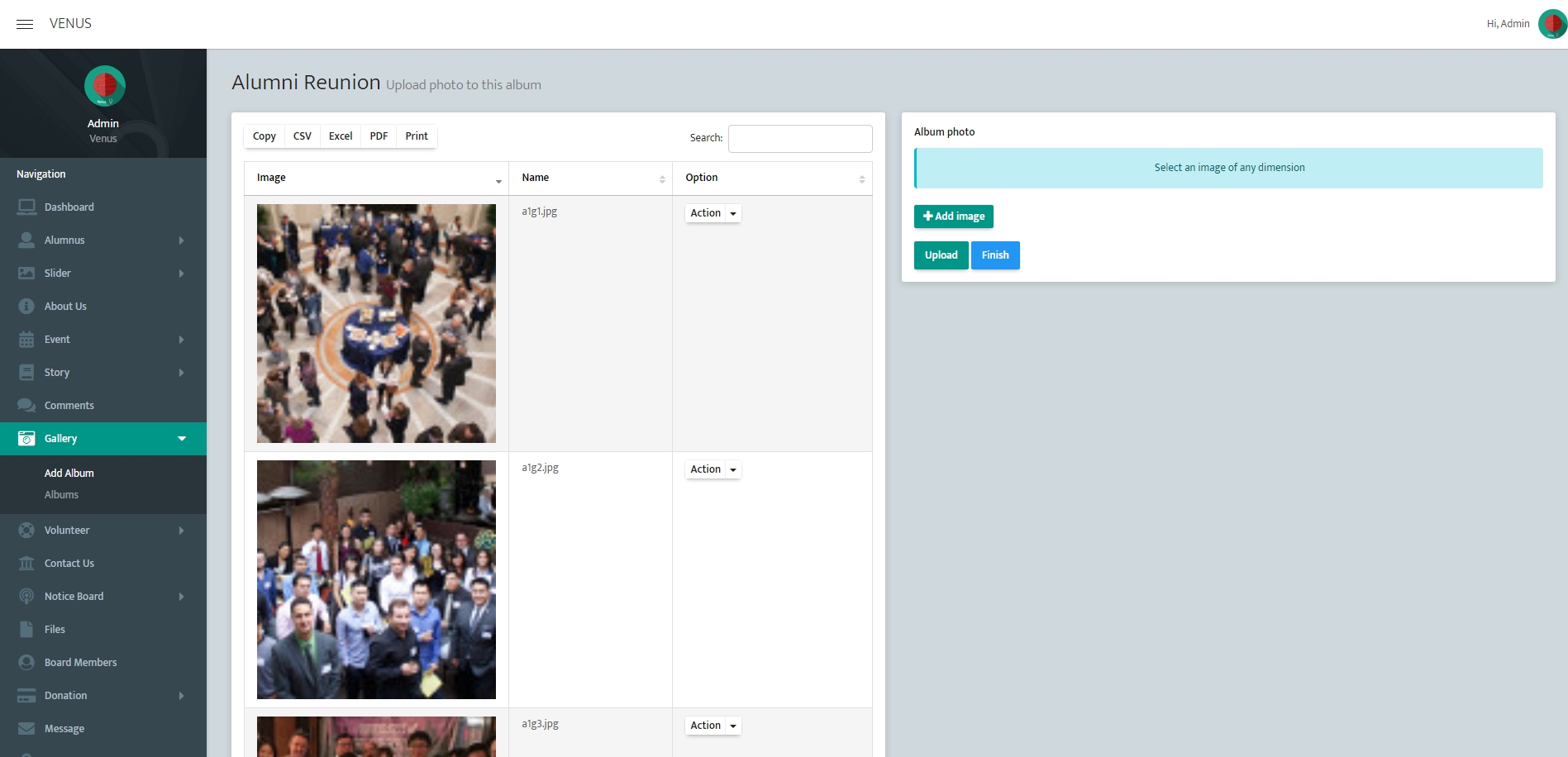The height and width of the screenshot is (757, 1568).
Task: Open the Admin avatar in top bar
Action: (1551, 24)
